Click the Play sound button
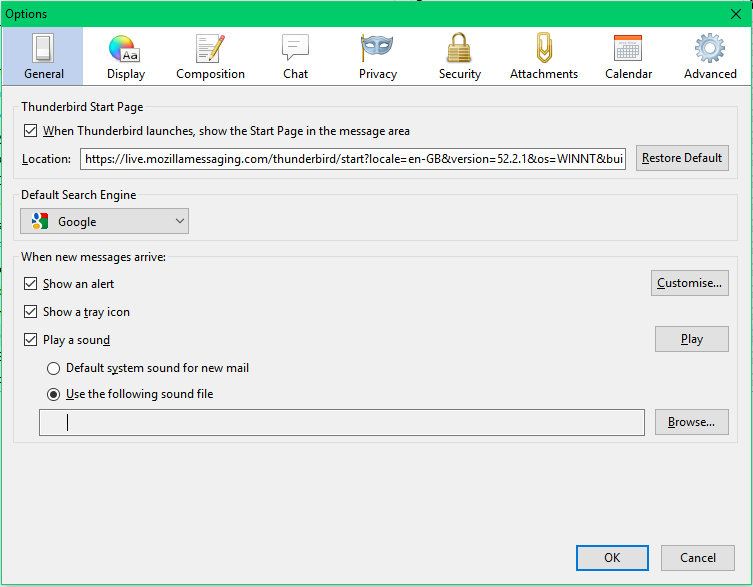Screen dimensions: 753x587 692,339
